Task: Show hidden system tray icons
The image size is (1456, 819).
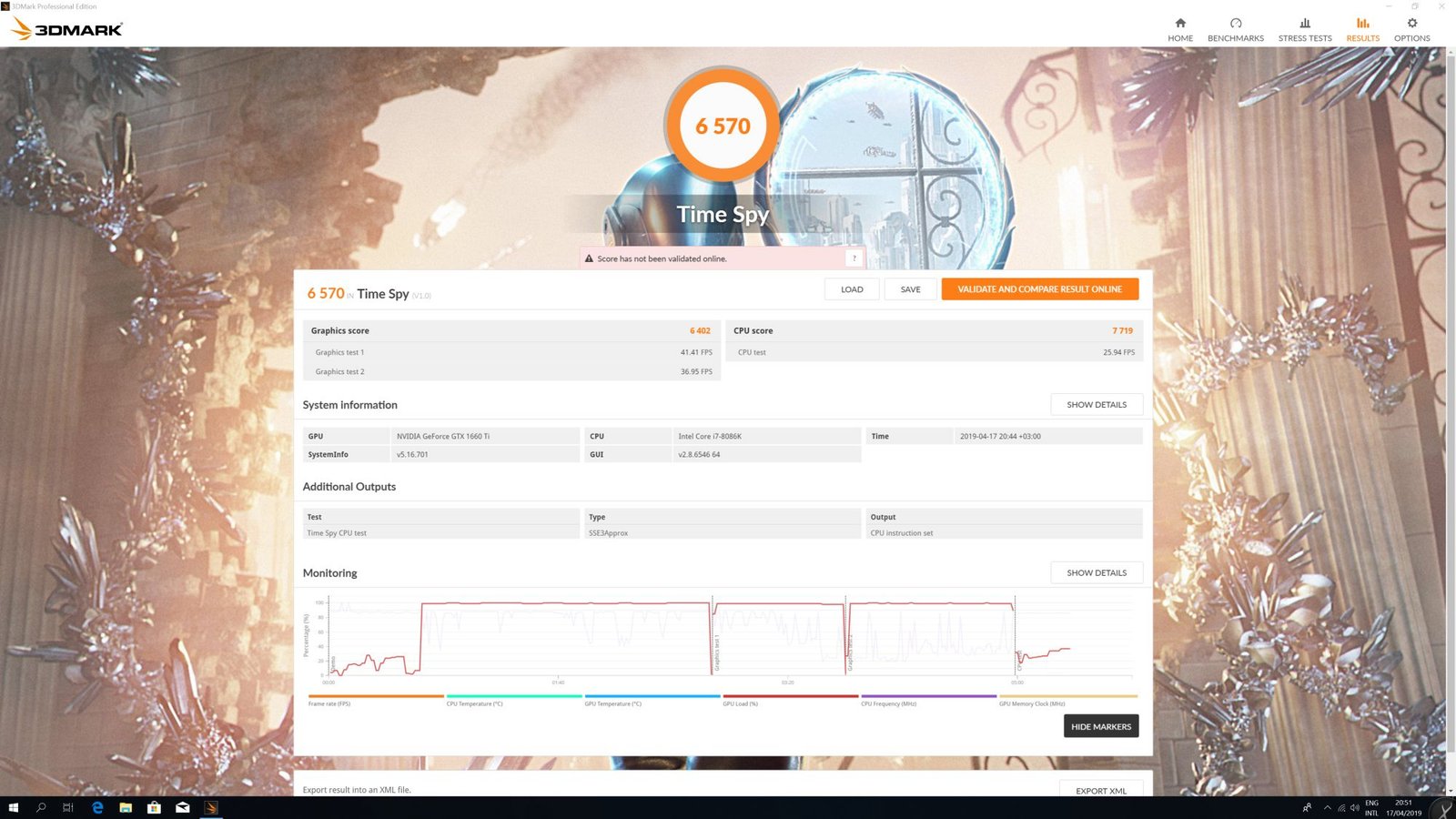Action: (1328, 808)
